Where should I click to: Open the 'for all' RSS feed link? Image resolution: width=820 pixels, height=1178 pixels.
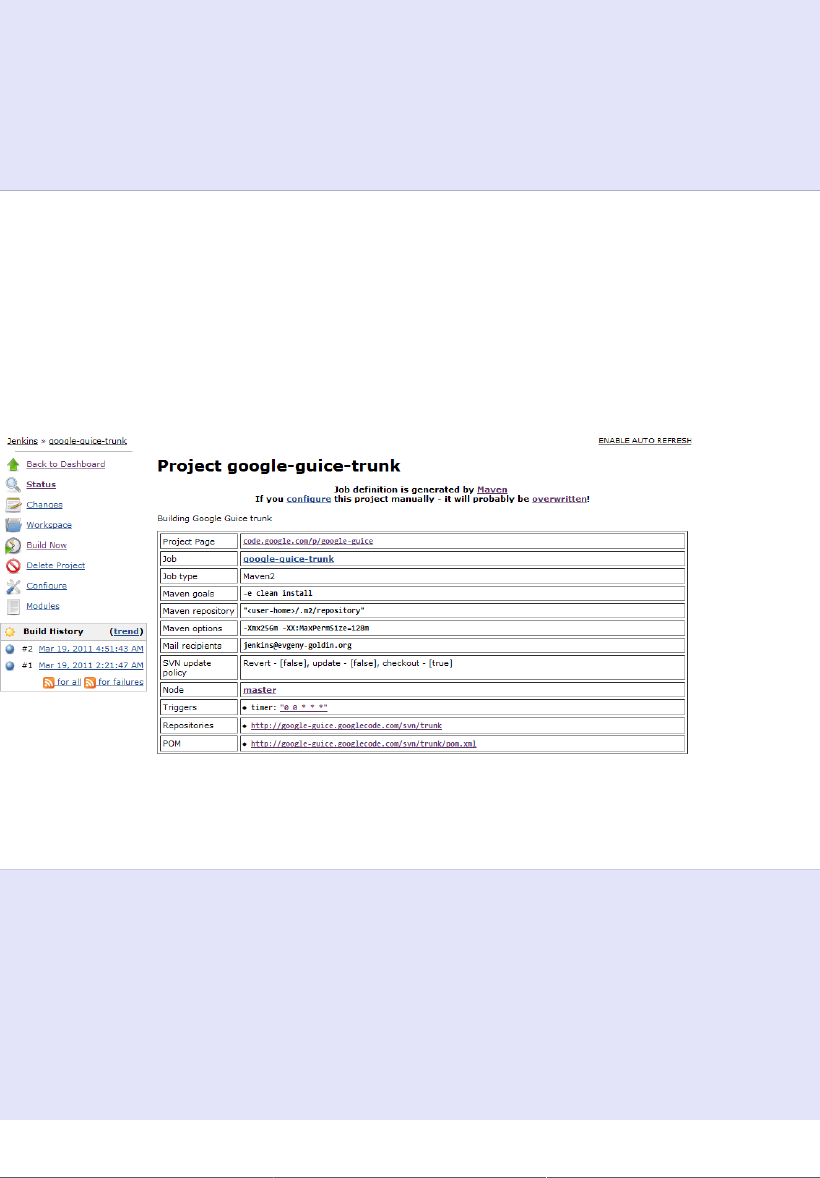click(x=69, y=682)
